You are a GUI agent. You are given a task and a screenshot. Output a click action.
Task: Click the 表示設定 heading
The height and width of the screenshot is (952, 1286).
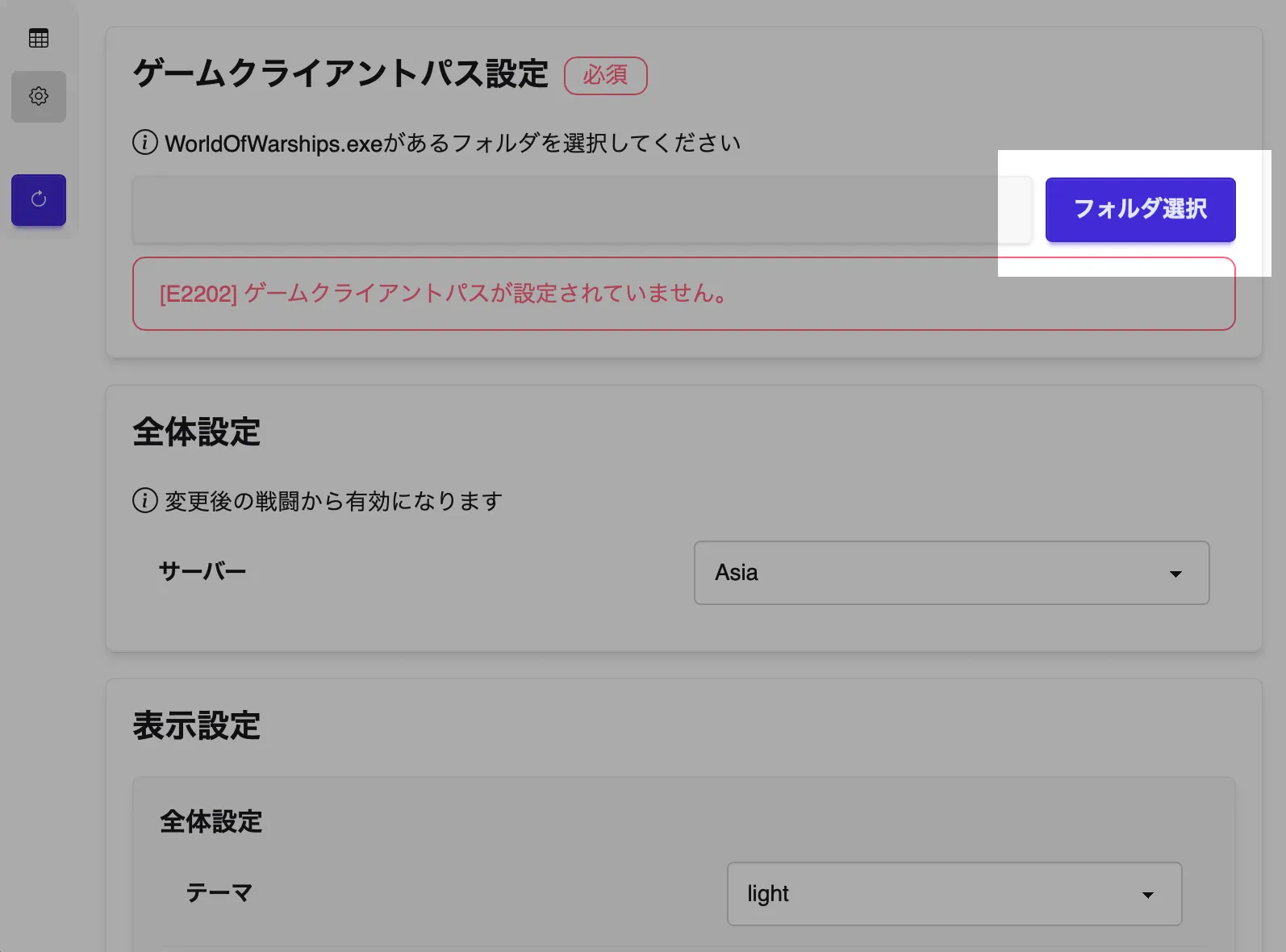click(x=197, y=725)
